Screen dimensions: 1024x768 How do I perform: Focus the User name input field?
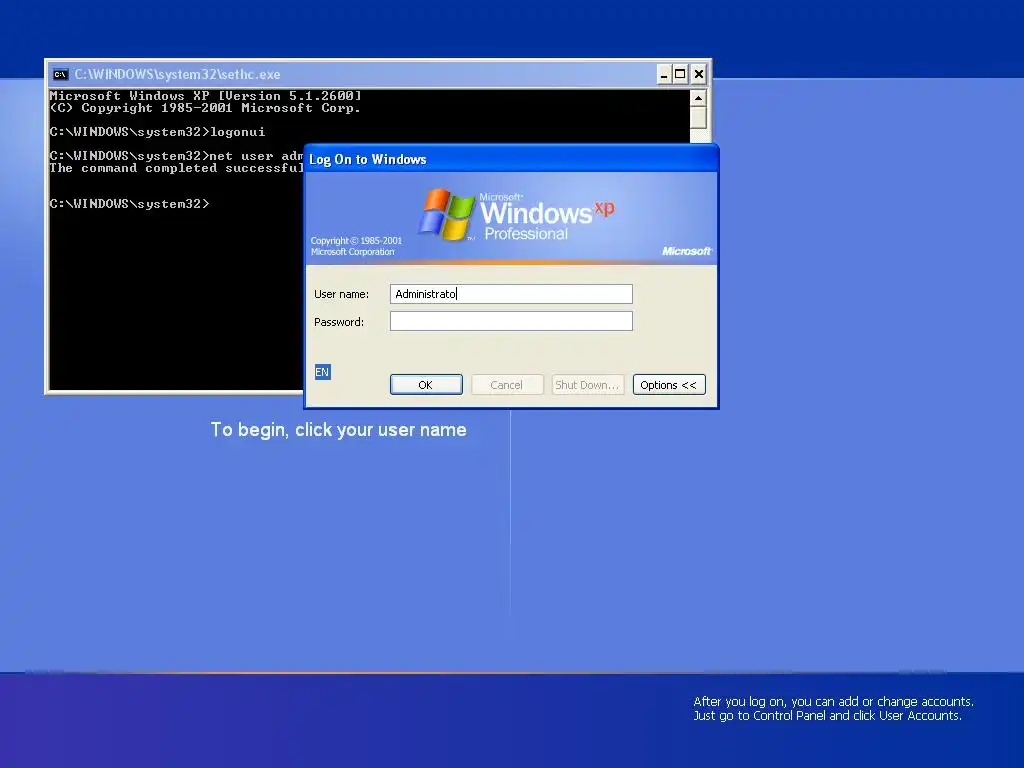coord(511,294)
